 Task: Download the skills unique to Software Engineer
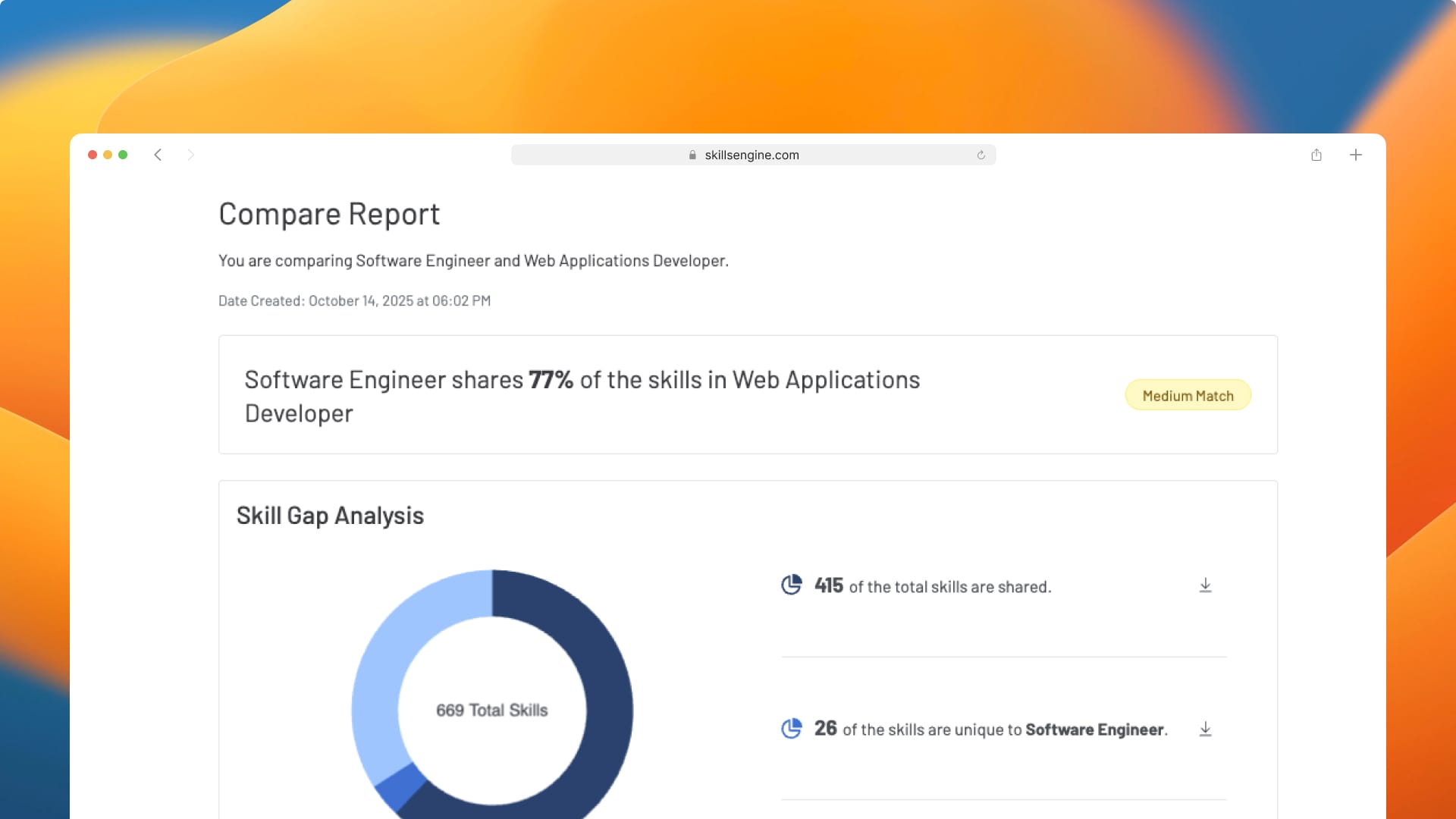pos(1206,729)
